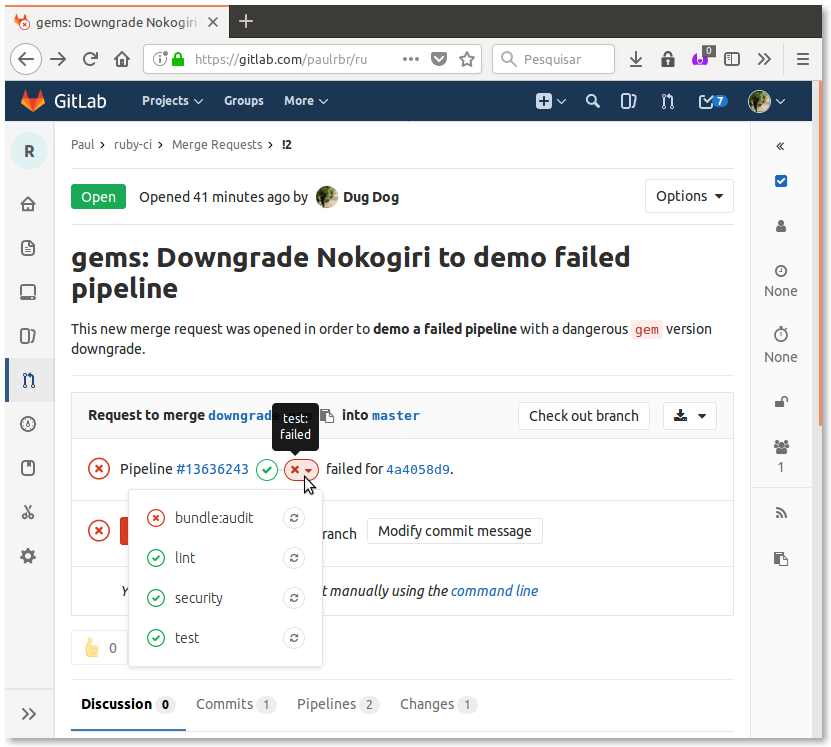Toggle the lock merge request icon
The width and height of the screenshot is (831, 747).
[x=781, y=402]
